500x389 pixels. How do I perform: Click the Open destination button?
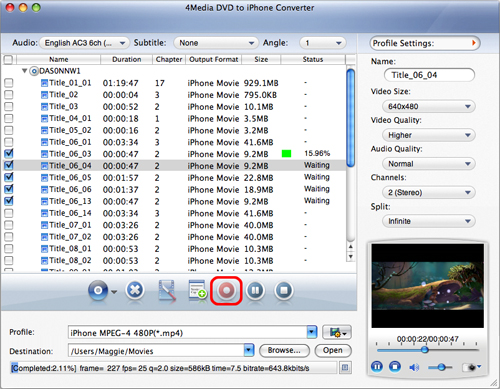pos(333,351)
